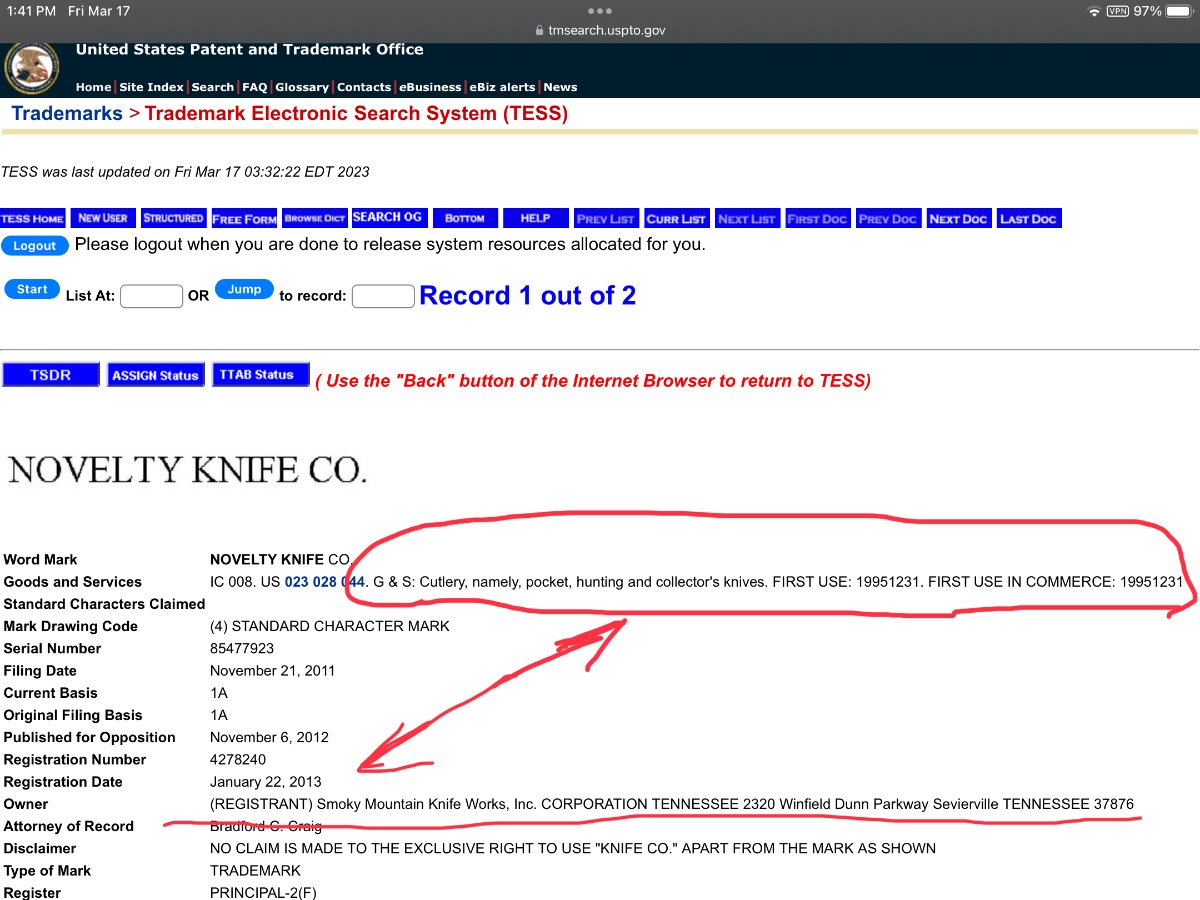Screen dimensions: 1200x900
Task: Tap the battery icon in status bar
Action: click(x=1178, y=11)
